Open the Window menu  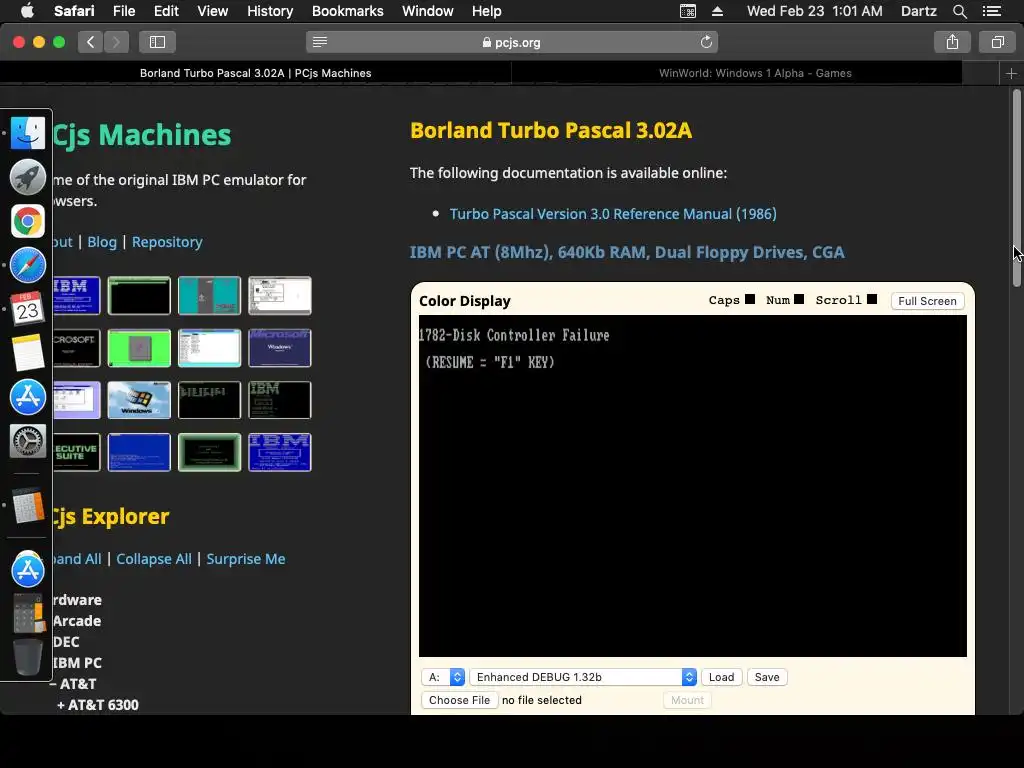tap(427, 11)
